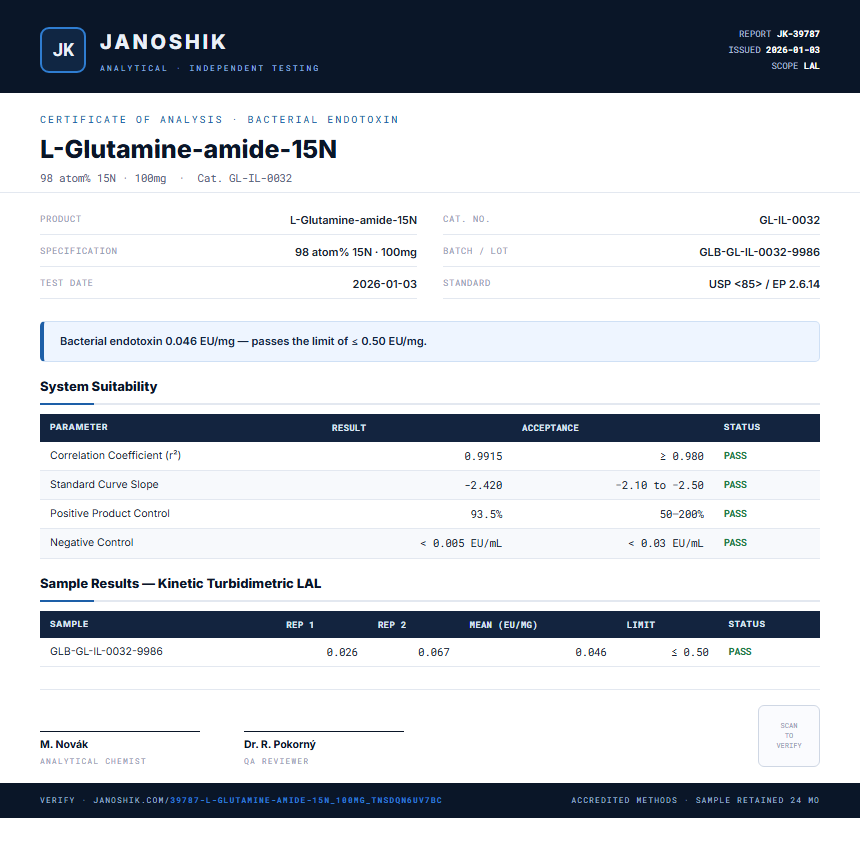This screenshot has width=860, height=846.
Task: Click the bacterial endotoxin summary banner
Action: [430, 341]
